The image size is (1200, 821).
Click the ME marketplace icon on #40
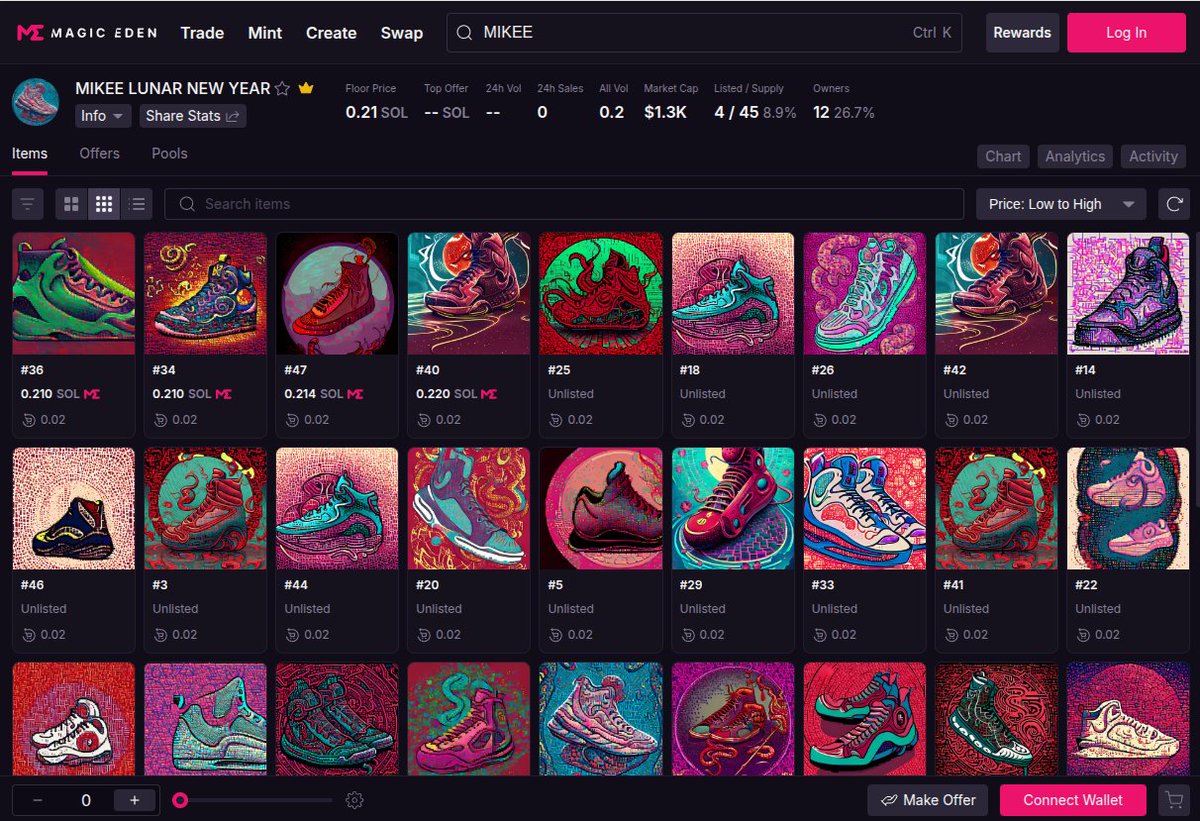489,394
